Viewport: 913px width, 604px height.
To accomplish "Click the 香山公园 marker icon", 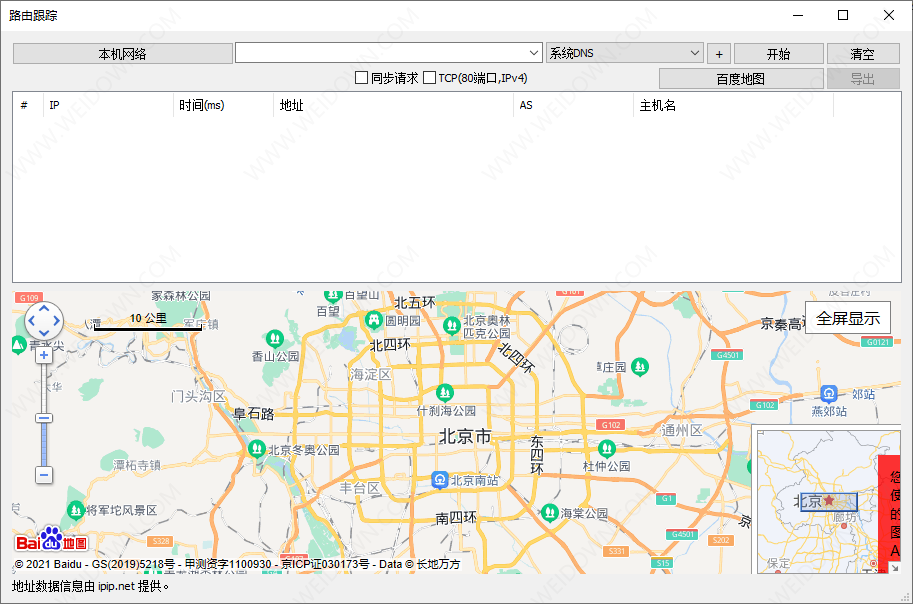I will [274, 338].
